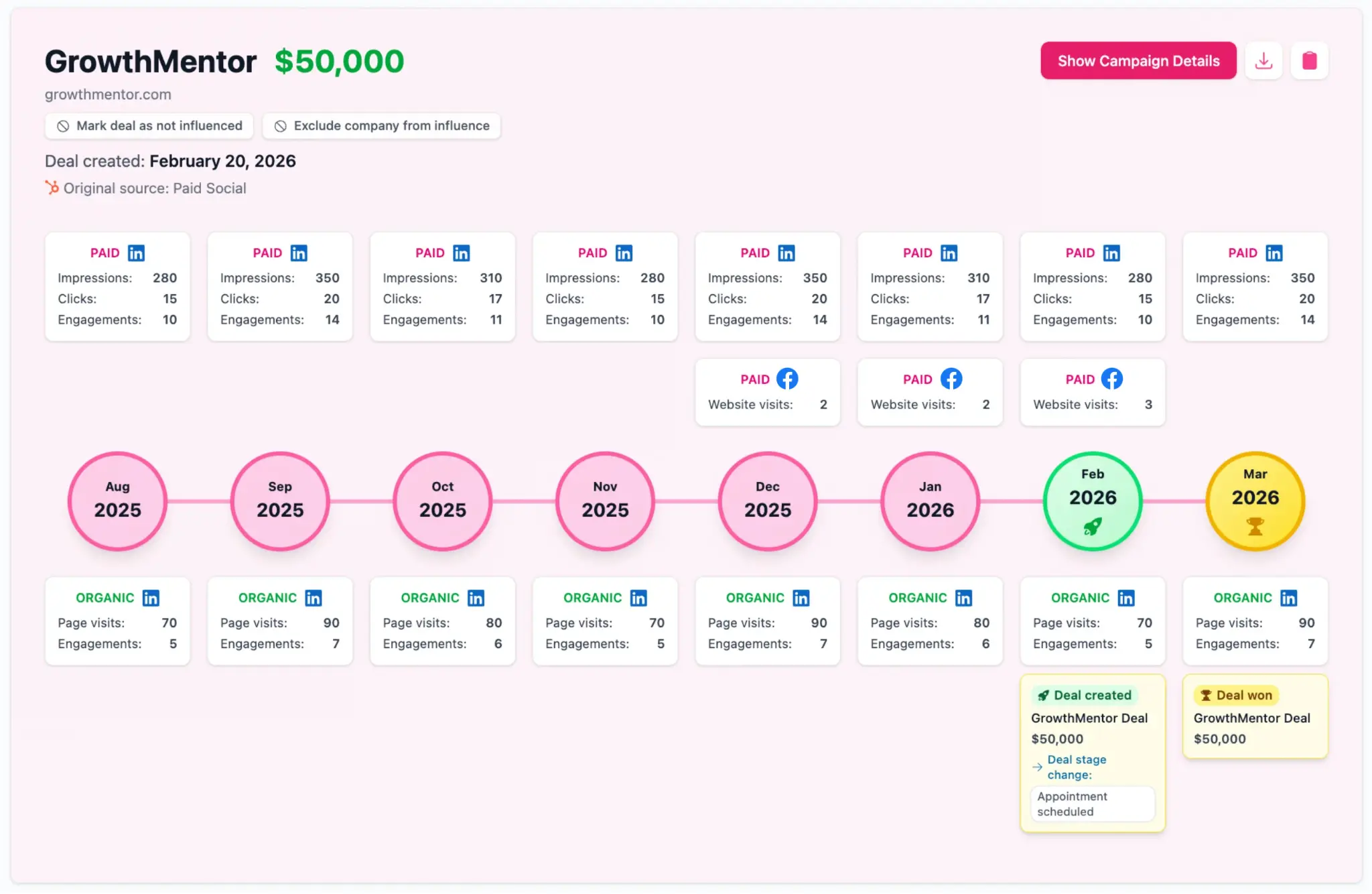Select the Sep 2025 timeline circle
The height and width of the screenshot is (894, 1372).
(280, 501)
